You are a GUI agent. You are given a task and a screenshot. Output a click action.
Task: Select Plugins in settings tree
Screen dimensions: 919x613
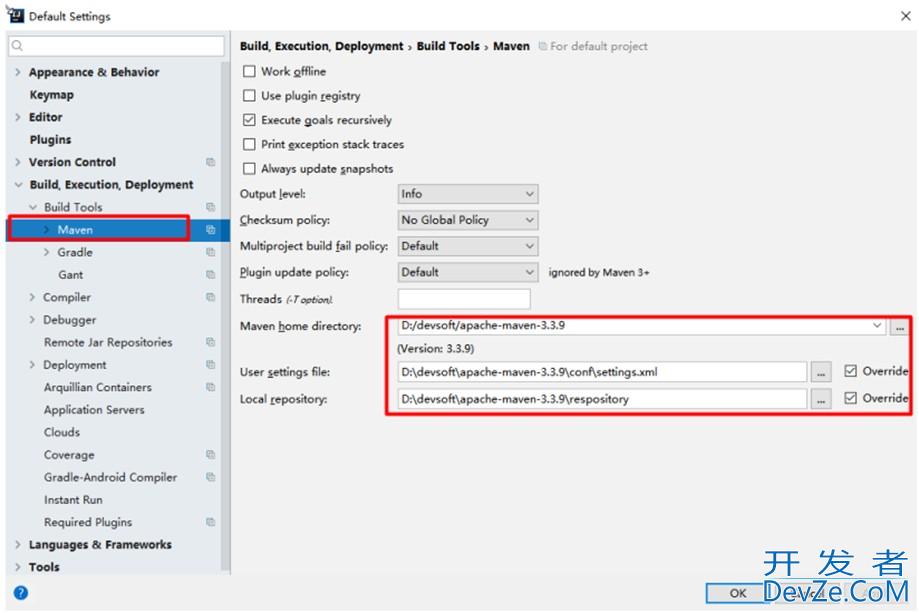pyautogui.click(x=50, y=139)
